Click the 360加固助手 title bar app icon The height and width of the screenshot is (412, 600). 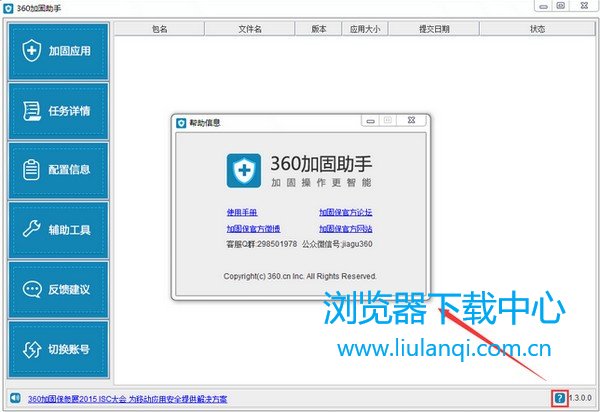click(8, 8)
